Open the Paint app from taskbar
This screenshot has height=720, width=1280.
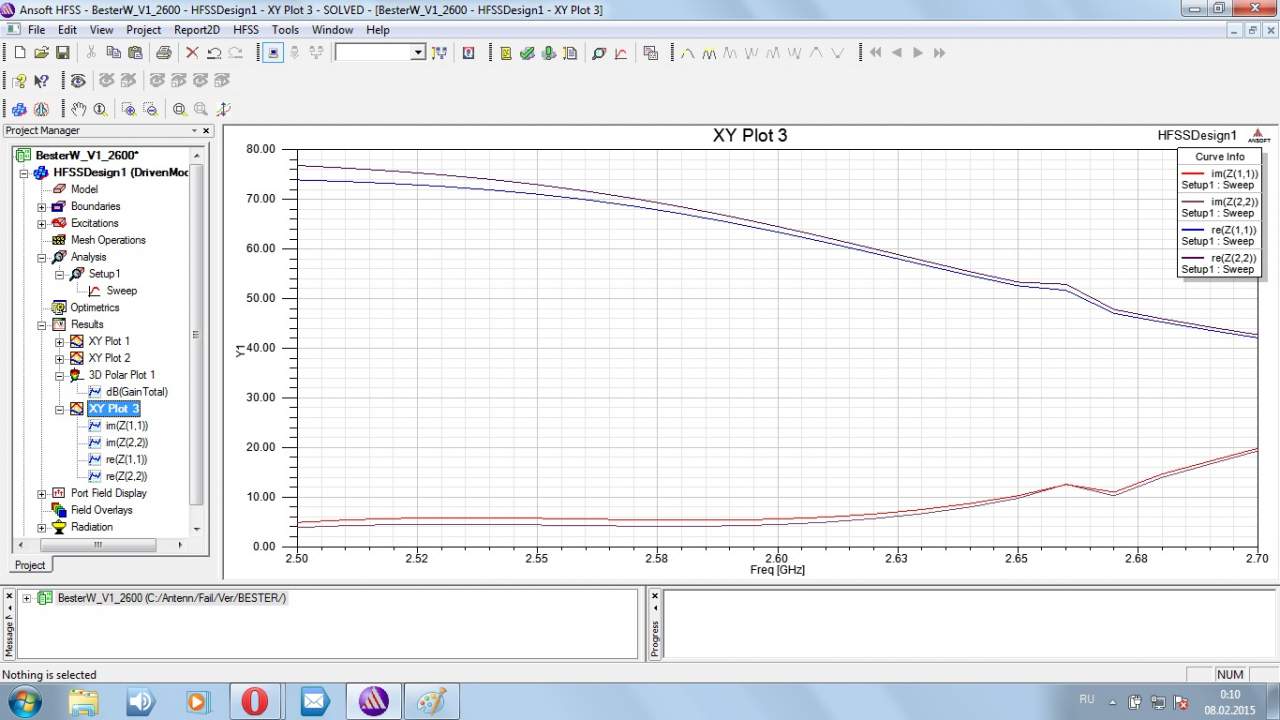[433, 702]
